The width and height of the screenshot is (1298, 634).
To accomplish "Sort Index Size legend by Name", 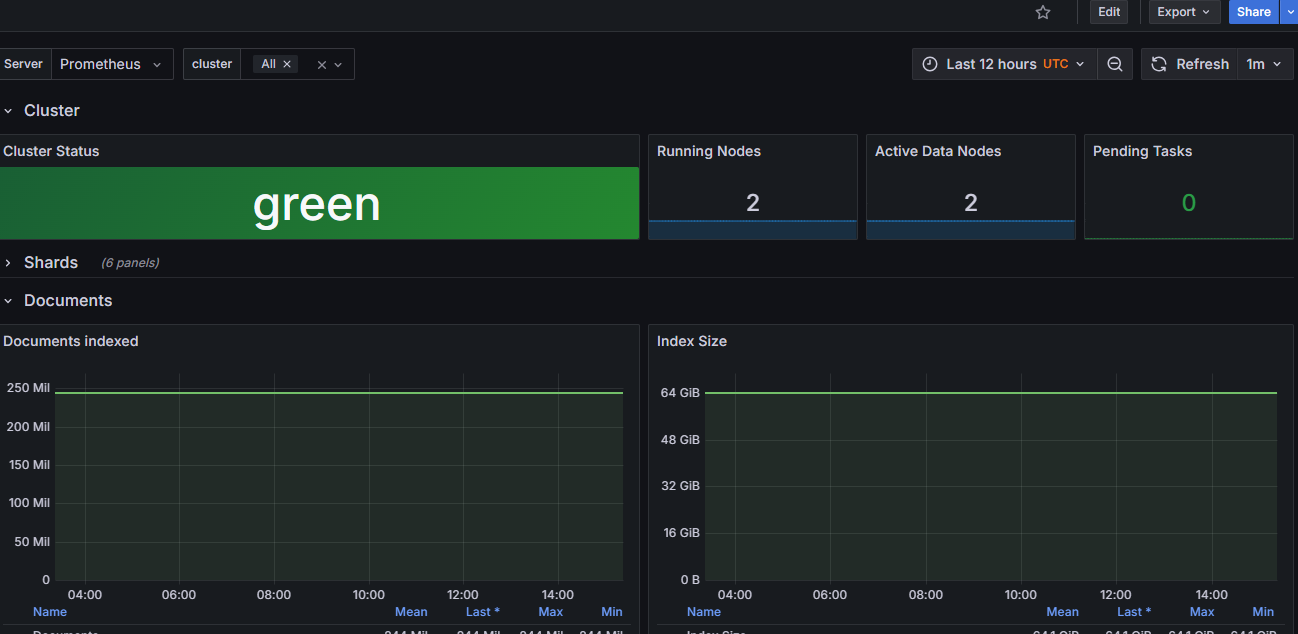I will pyautogui.click(x=704, y=612).
